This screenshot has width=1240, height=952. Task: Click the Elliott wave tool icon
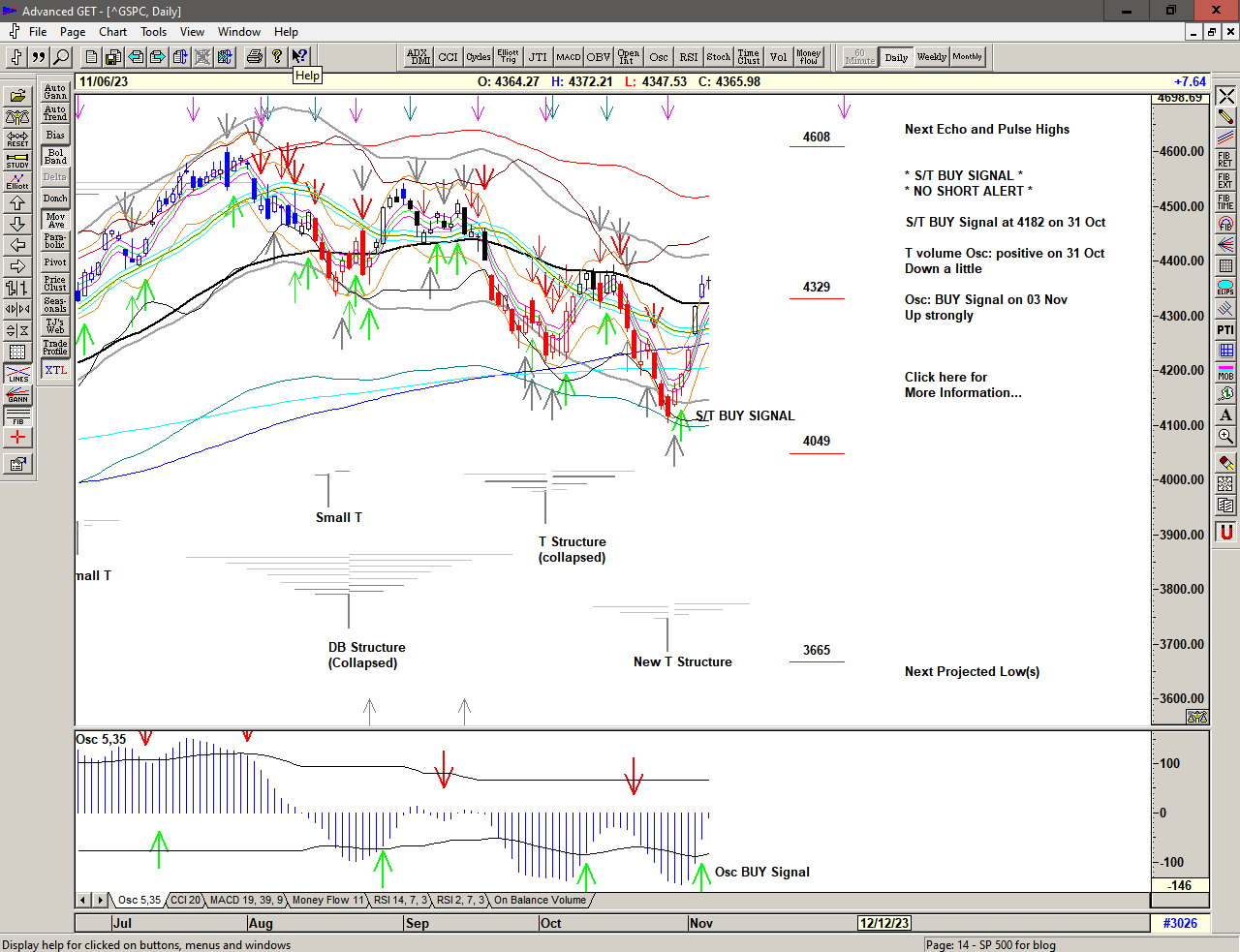point(17,181)
